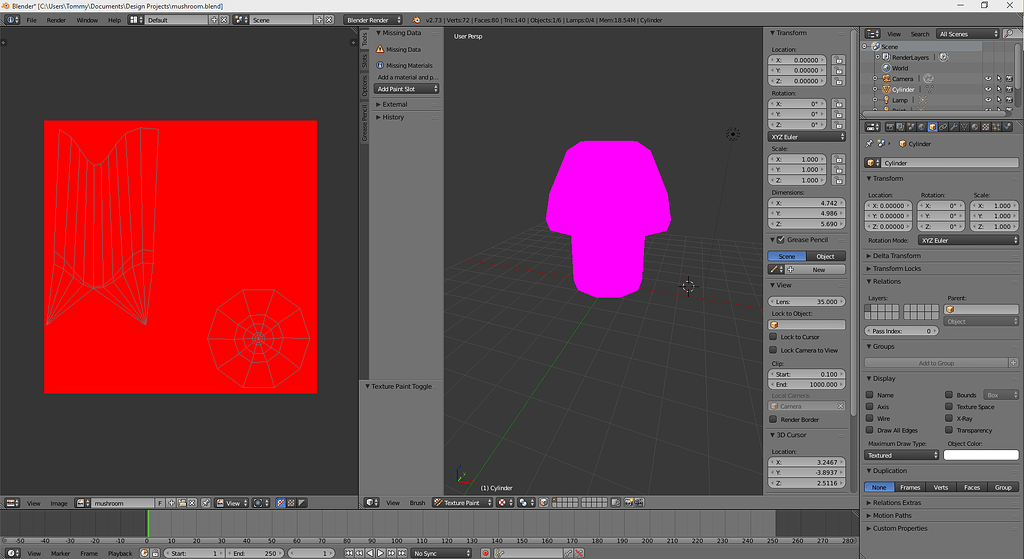Enable the X-Ray display checkbox
1024x559 pixels.
click(949, 418)
